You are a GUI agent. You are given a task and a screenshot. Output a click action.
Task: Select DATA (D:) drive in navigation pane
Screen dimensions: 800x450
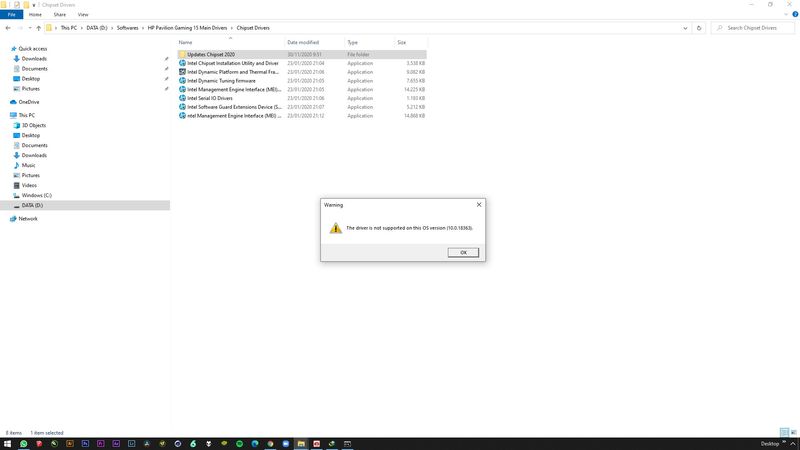click(32, 205)
